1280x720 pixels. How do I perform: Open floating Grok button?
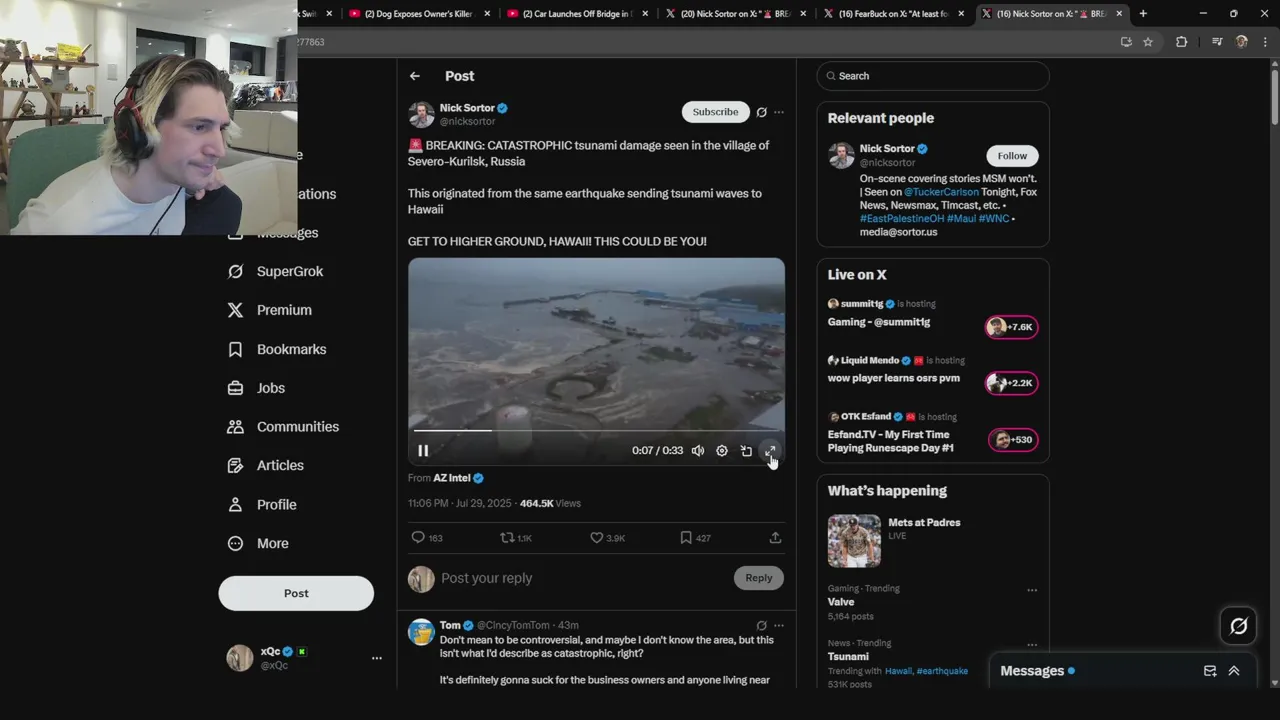(x=1239, y=626)
